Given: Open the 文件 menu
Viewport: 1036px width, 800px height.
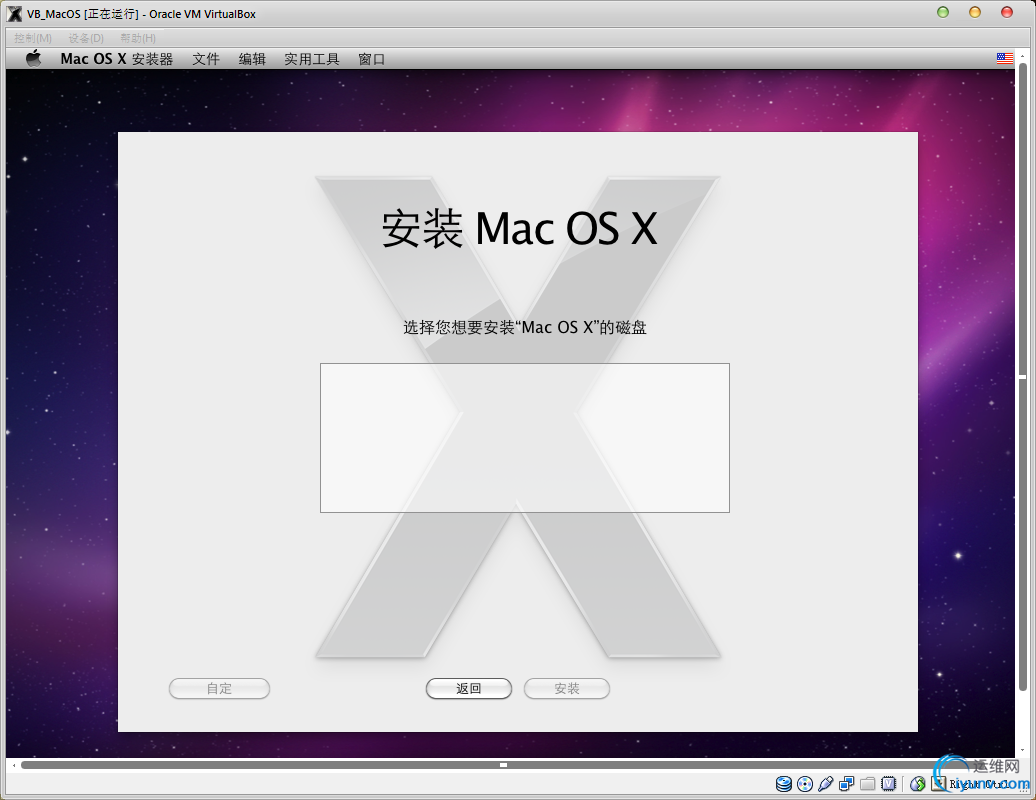Looking at the screenshot, I should [x=205, y=59].
